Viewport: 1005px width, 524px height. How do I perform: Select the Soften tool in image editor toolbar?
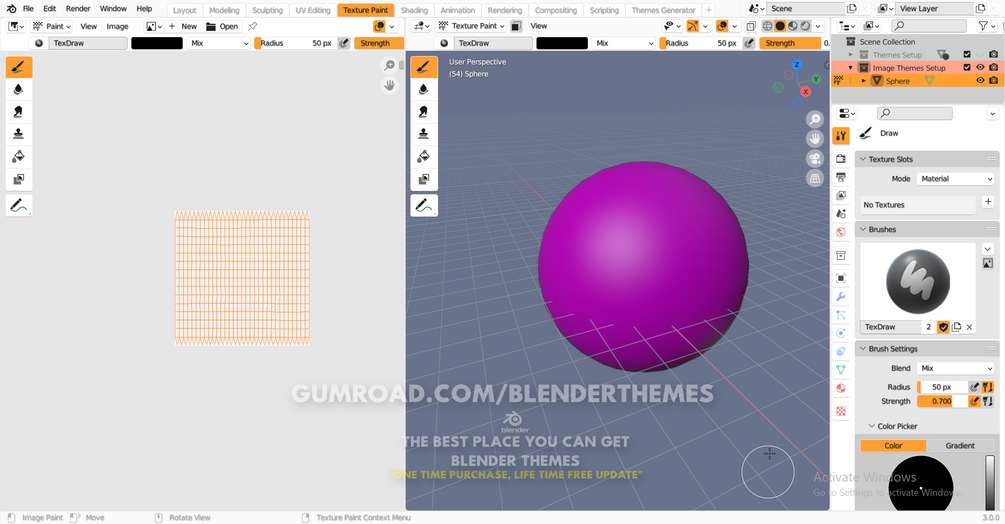[19, 90]
